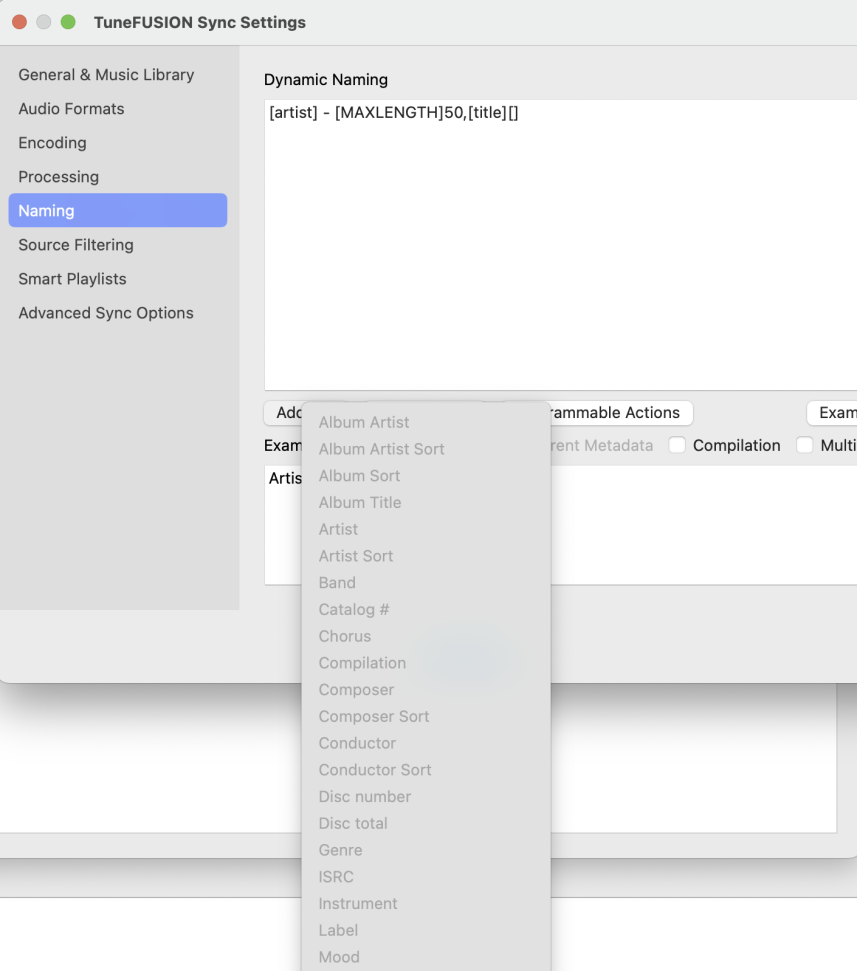Screen dimensions: 857x971
Task: Switch to Smart Playlists pane
Action: (118, 279)
